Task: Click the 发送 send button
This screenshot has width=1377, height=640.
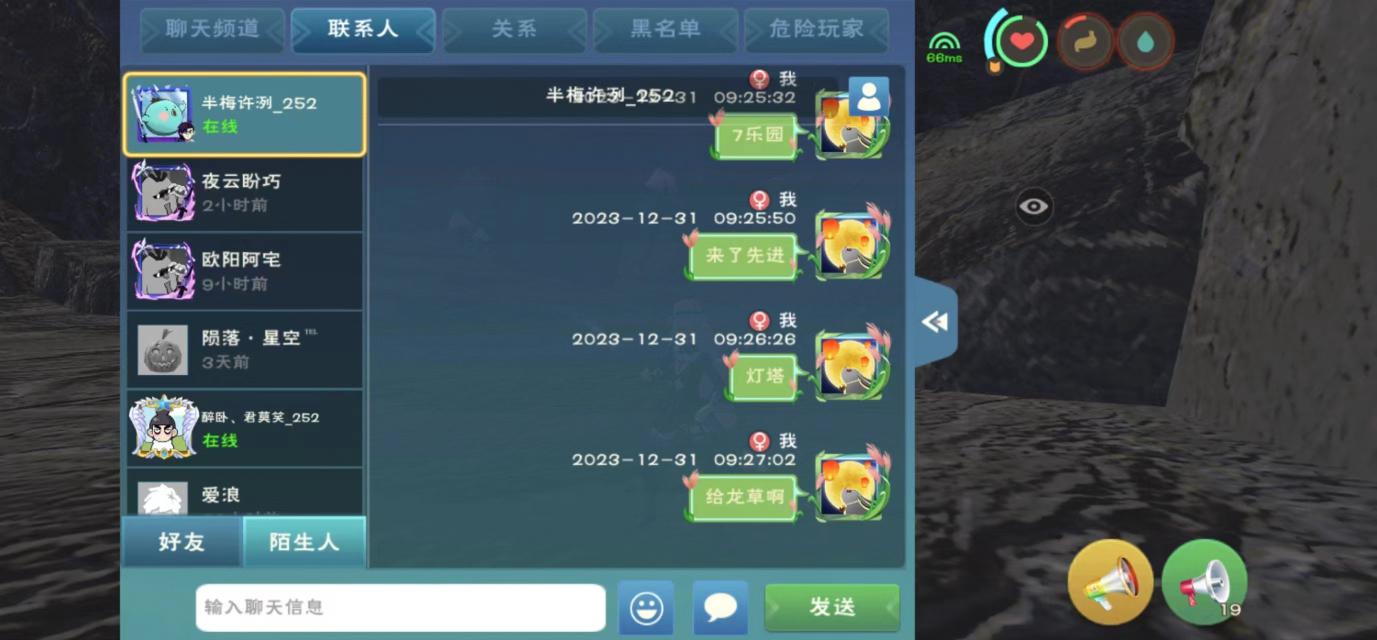Action: pos(832,607)
